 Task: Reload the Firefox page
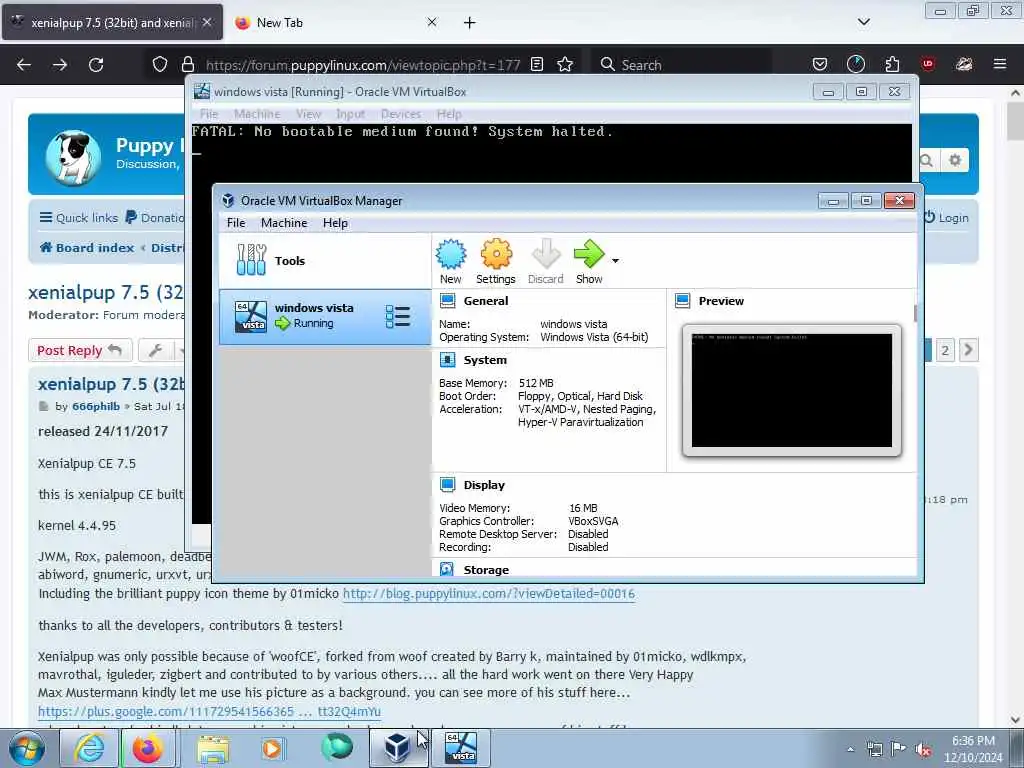pos(96,65)
